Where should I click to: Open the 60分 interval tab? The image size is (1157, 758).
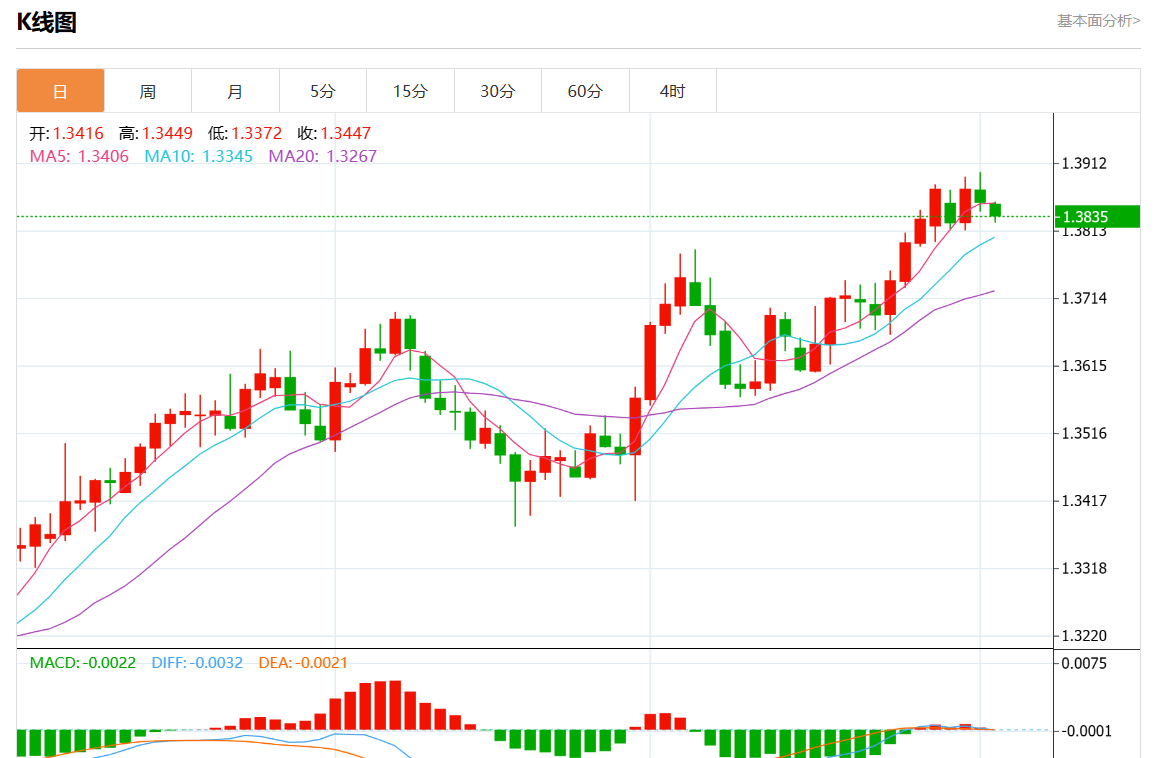585,91
